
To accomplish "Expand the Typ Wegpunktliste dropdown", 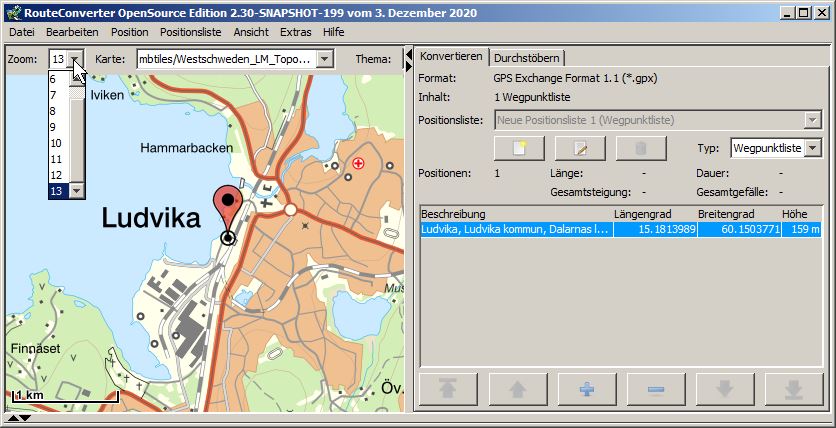I will (x=812, y=148).
